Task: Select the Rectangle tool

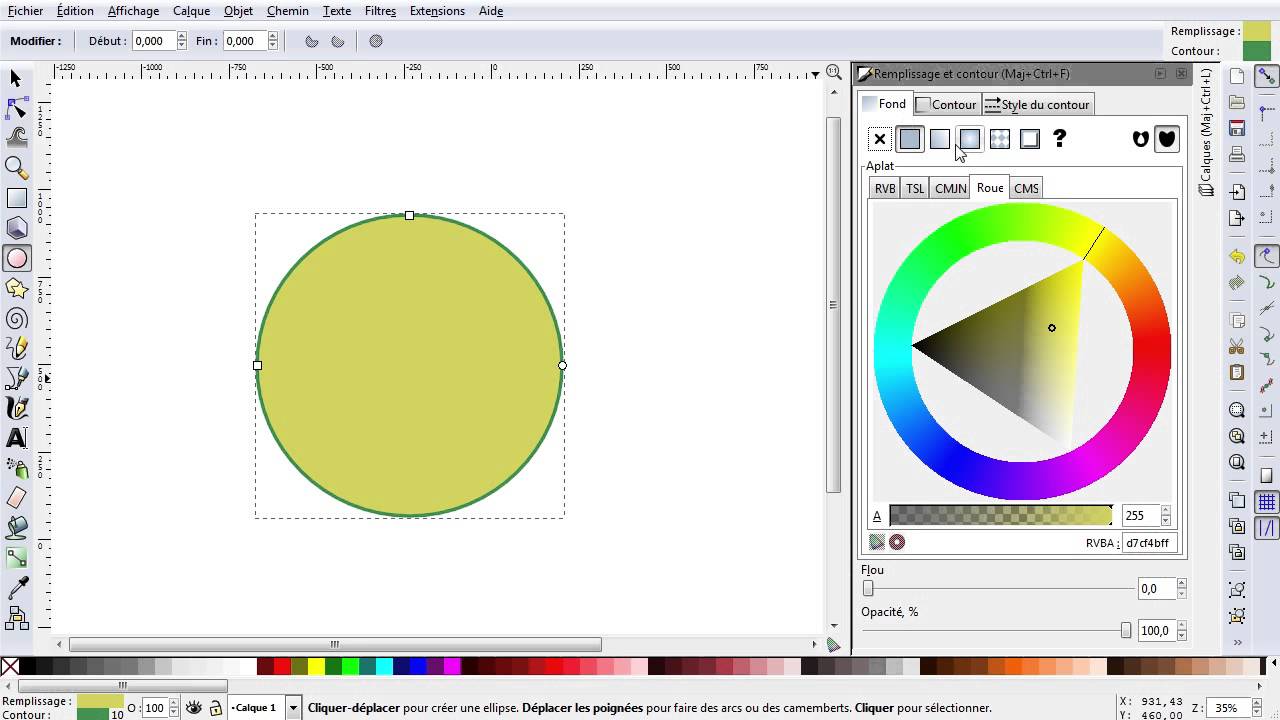Action: tap(16, 198)
